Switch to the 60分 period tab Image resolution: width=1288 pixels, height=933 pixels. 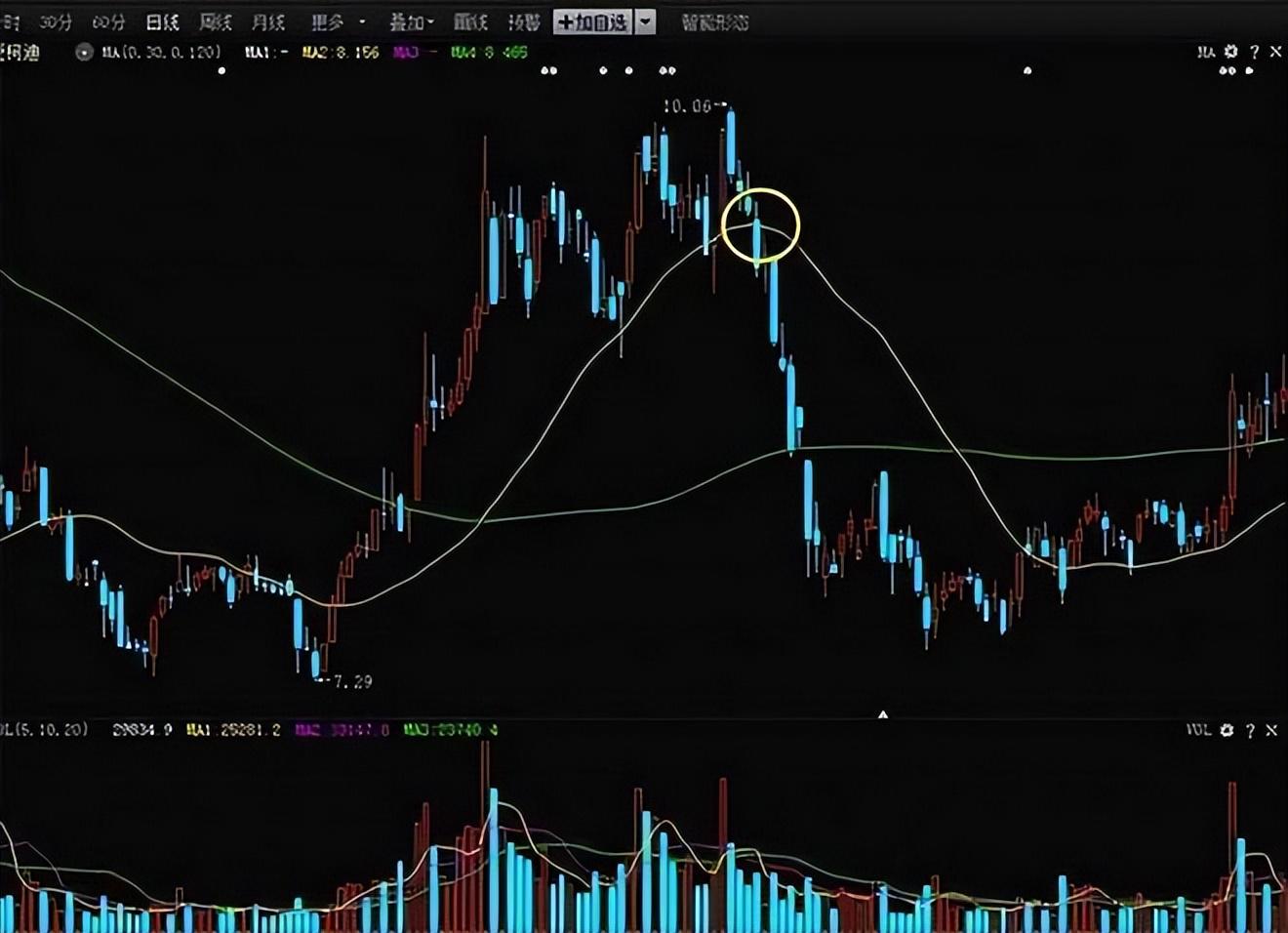108,21
